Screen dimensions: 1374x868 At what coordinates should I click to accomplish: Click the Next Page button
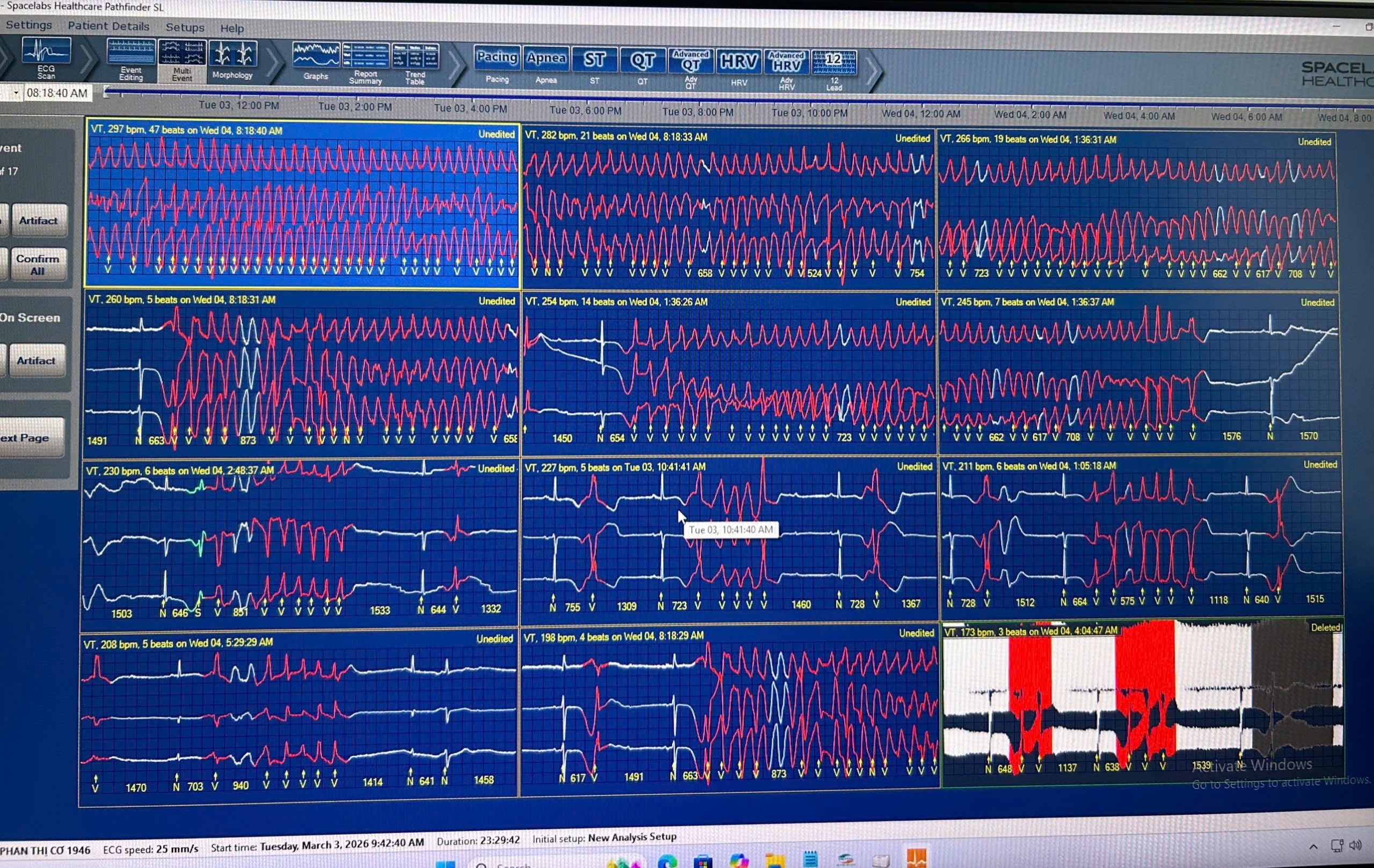[31, 438]
